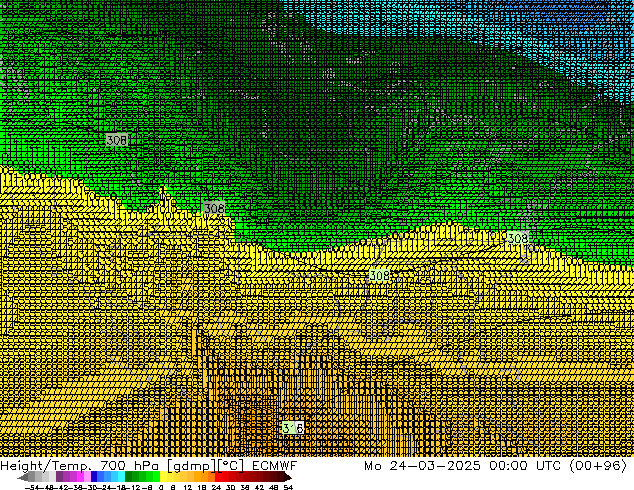634x490 pixels.
Task: Click the 42 legend value
Action: [259, 487]
